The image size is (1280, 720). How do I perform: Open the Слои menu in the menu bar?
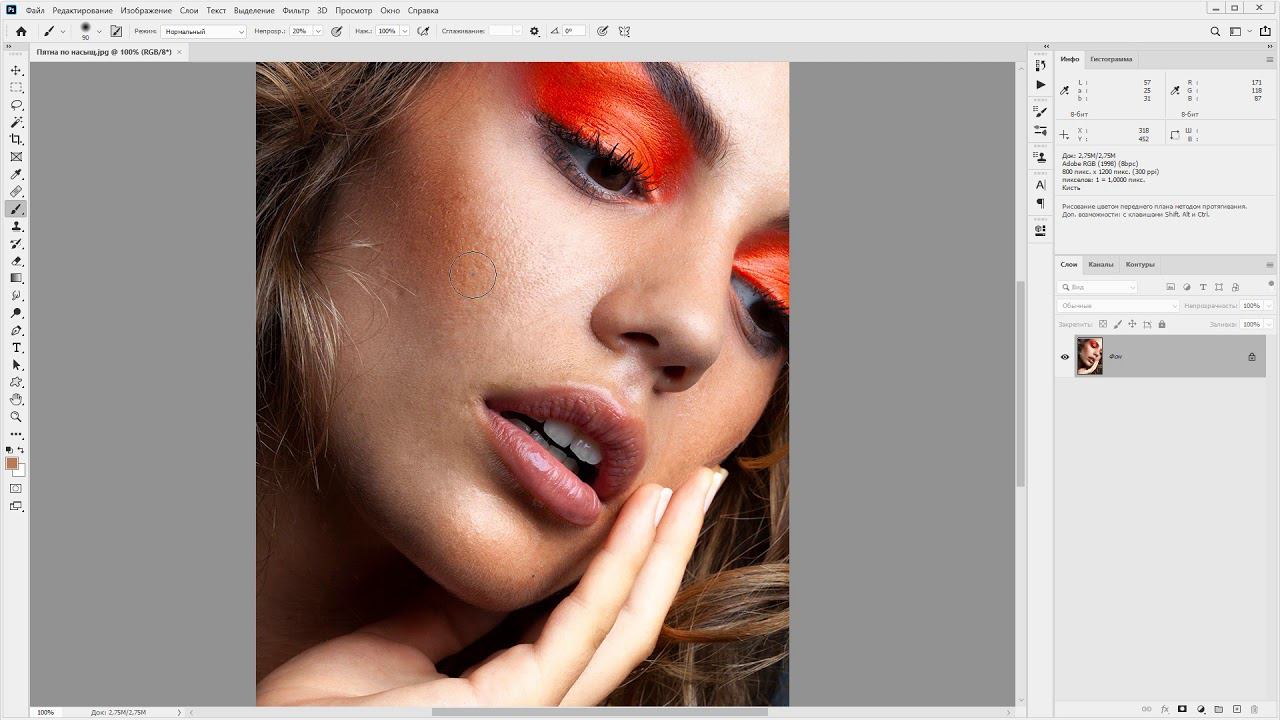[x=189, y=10]
